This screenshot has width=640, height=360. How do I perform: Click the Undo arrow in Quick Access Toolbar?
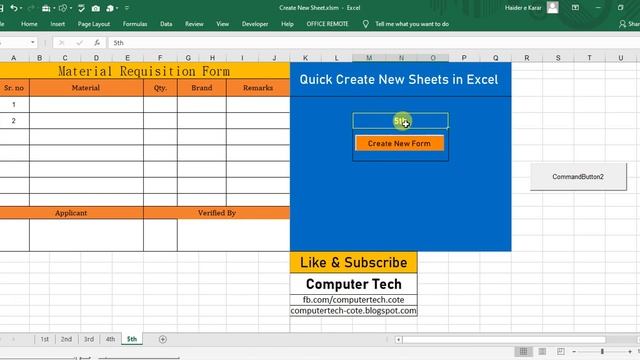(14, 8)
